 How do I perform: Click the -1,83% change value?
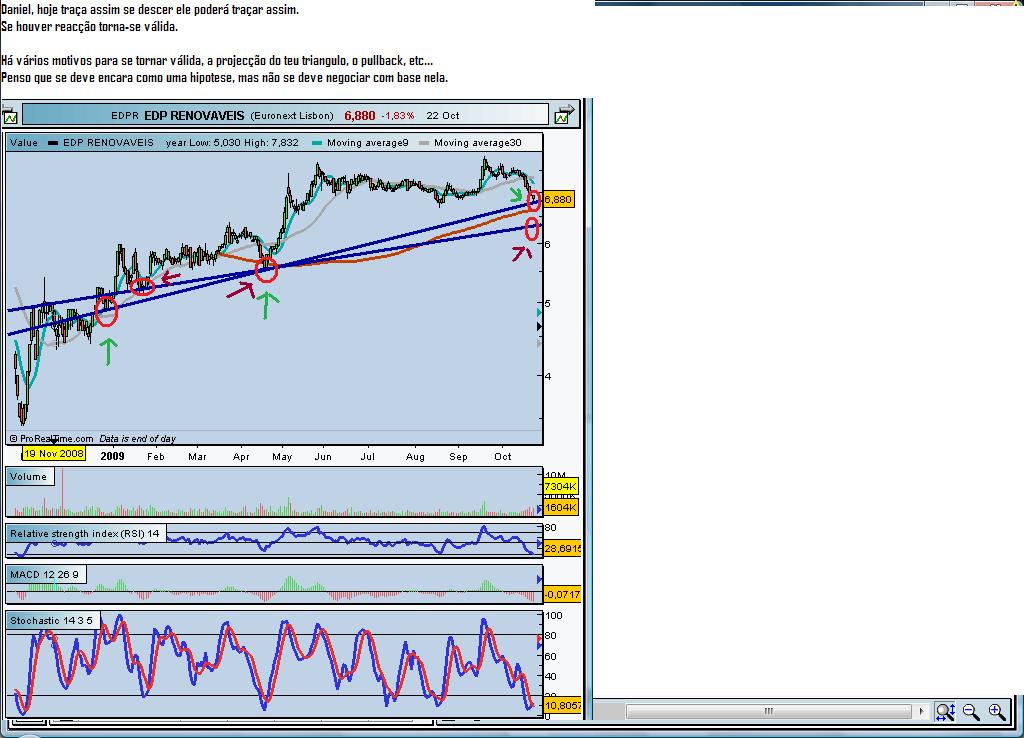point(398,116)
